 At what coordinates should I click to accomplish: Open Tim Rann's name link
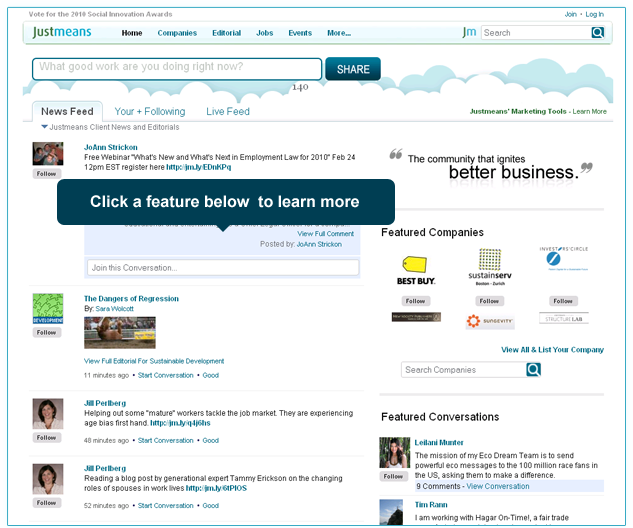(x=431, y=505)
